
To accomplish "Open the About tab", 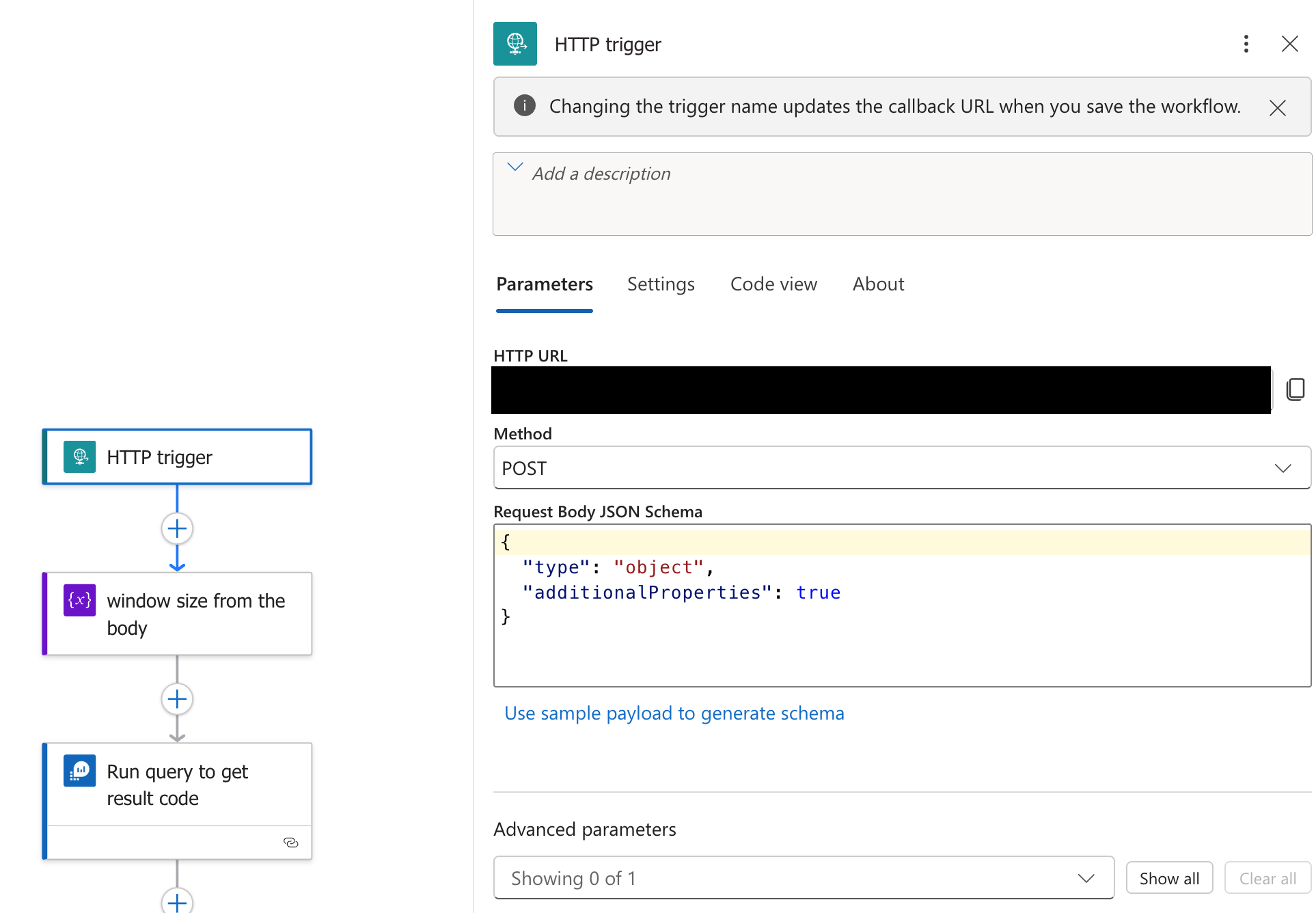I will coord(878,284).
